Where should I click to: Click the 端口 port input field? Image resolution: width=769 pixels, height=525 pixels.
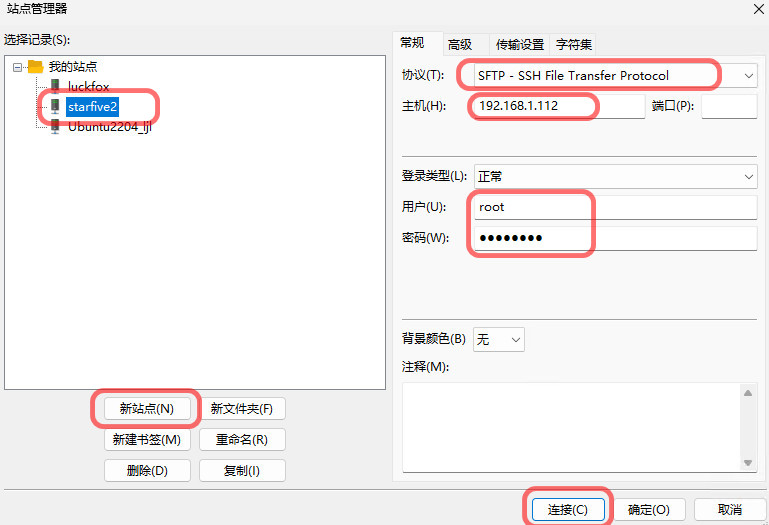point(729,106)
